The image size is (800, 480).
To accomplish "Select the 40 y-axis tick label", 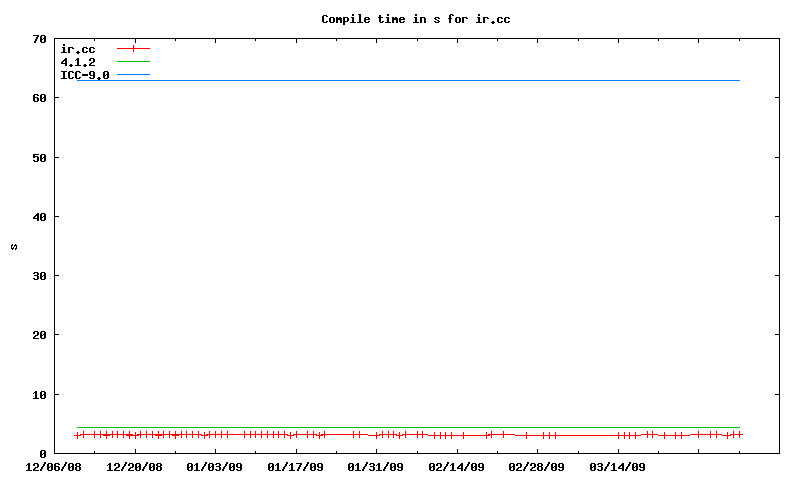I will [x=40, y=217].
